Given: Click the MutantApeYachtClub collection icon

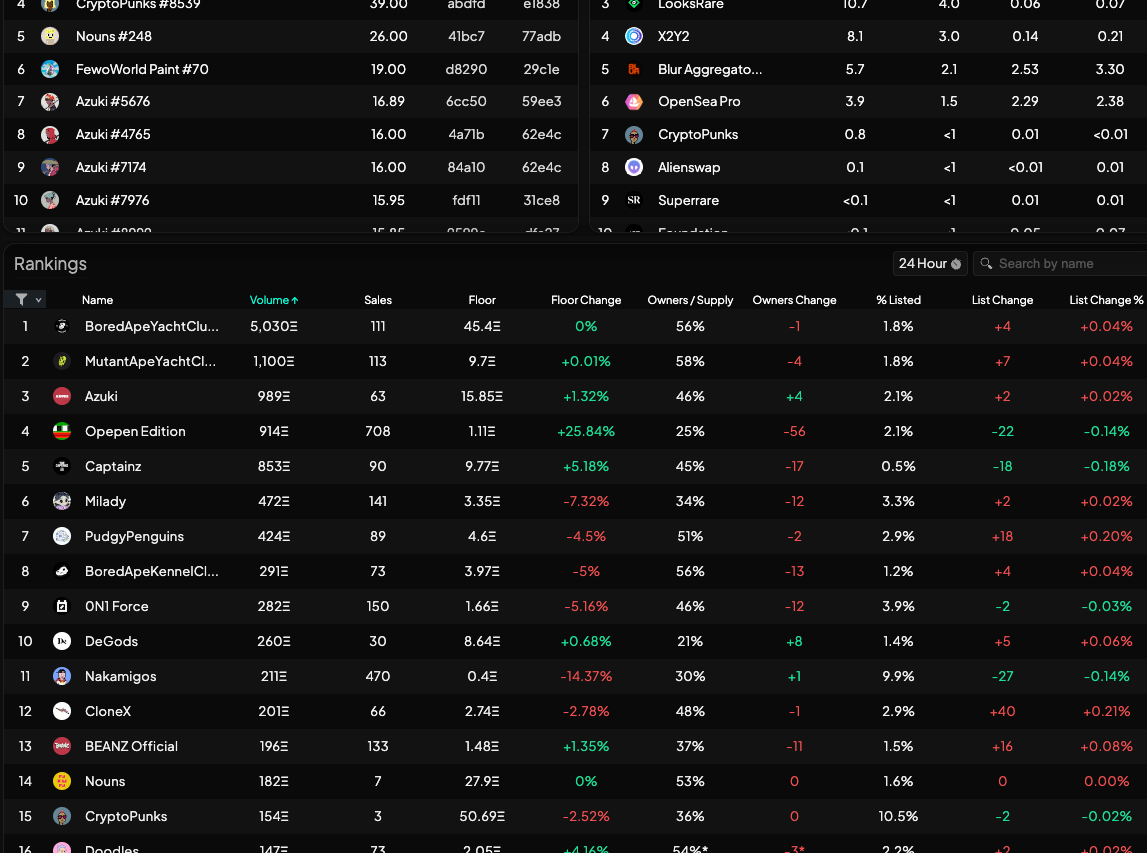Looking at the screenshot, I should tap(61, 361).
